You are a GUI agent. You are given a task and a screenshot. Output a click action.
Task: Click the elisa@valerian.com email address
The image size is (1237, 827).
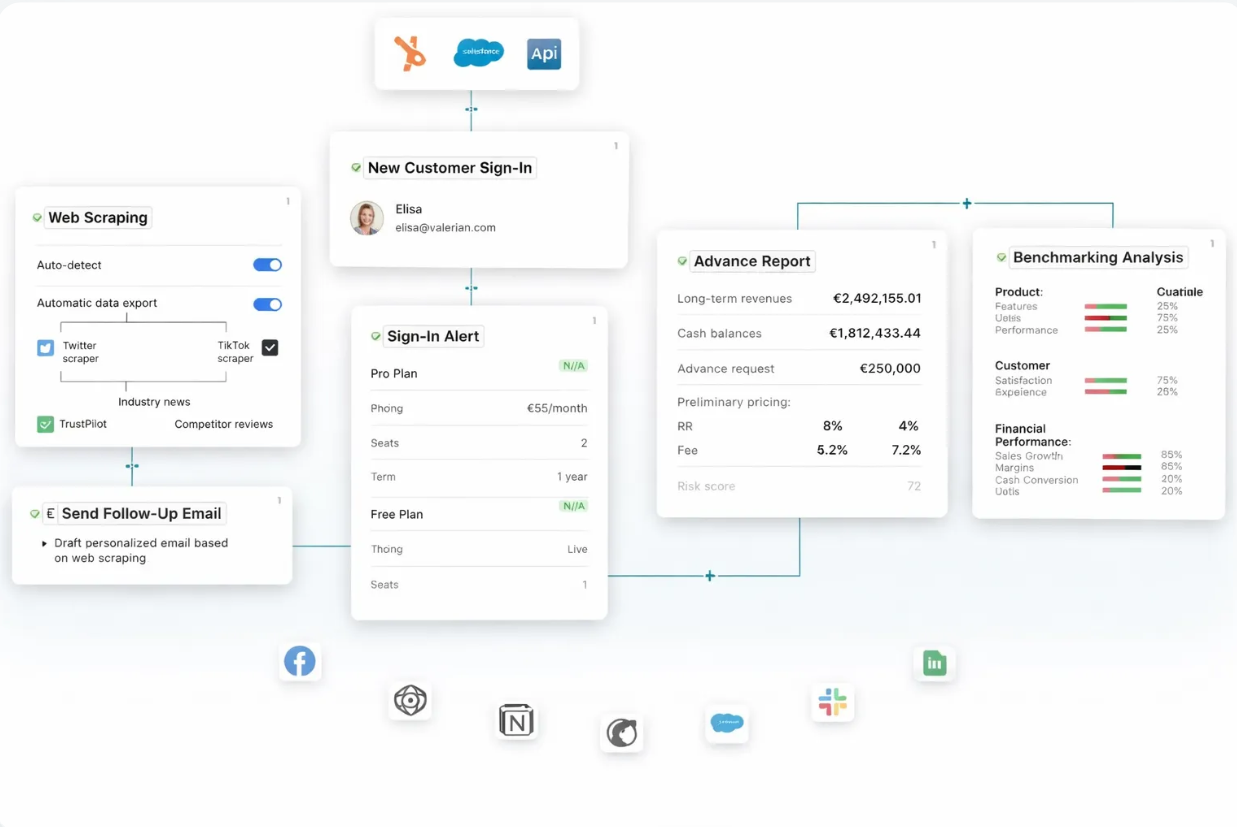[446, 227]
